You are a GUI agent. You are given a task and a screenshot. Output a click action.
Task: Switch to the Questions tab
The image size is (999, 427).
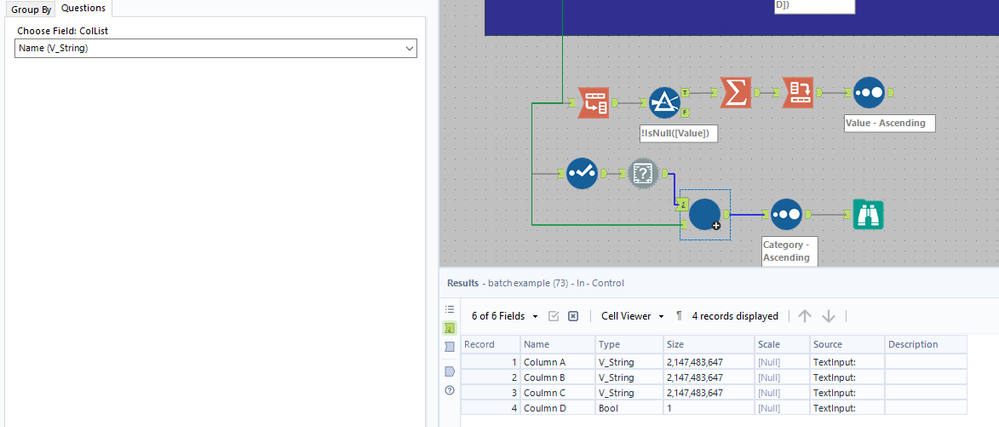(x=83, y=8)
